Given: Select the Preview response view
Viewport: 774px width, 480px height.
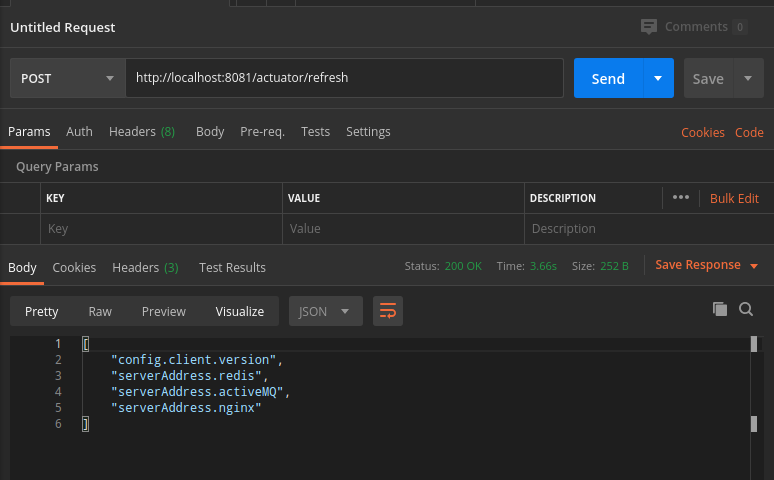Looking at the screenshot, I should [x=164, y=311].
